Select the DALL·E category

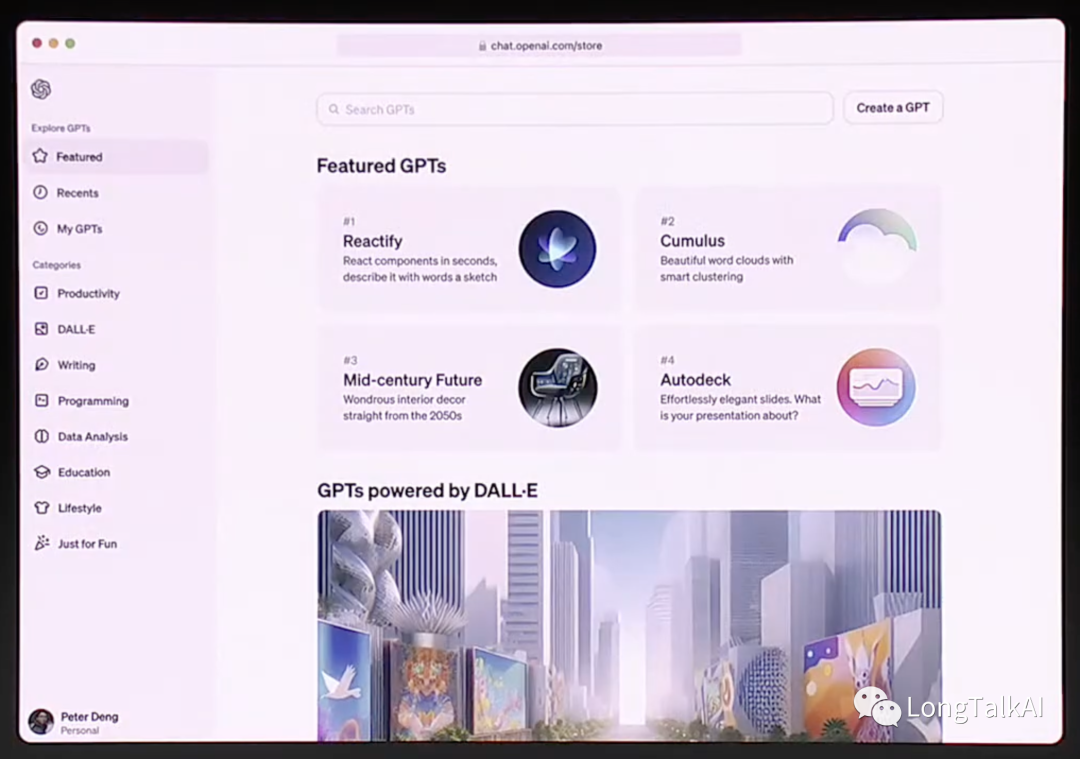(116, 329)
